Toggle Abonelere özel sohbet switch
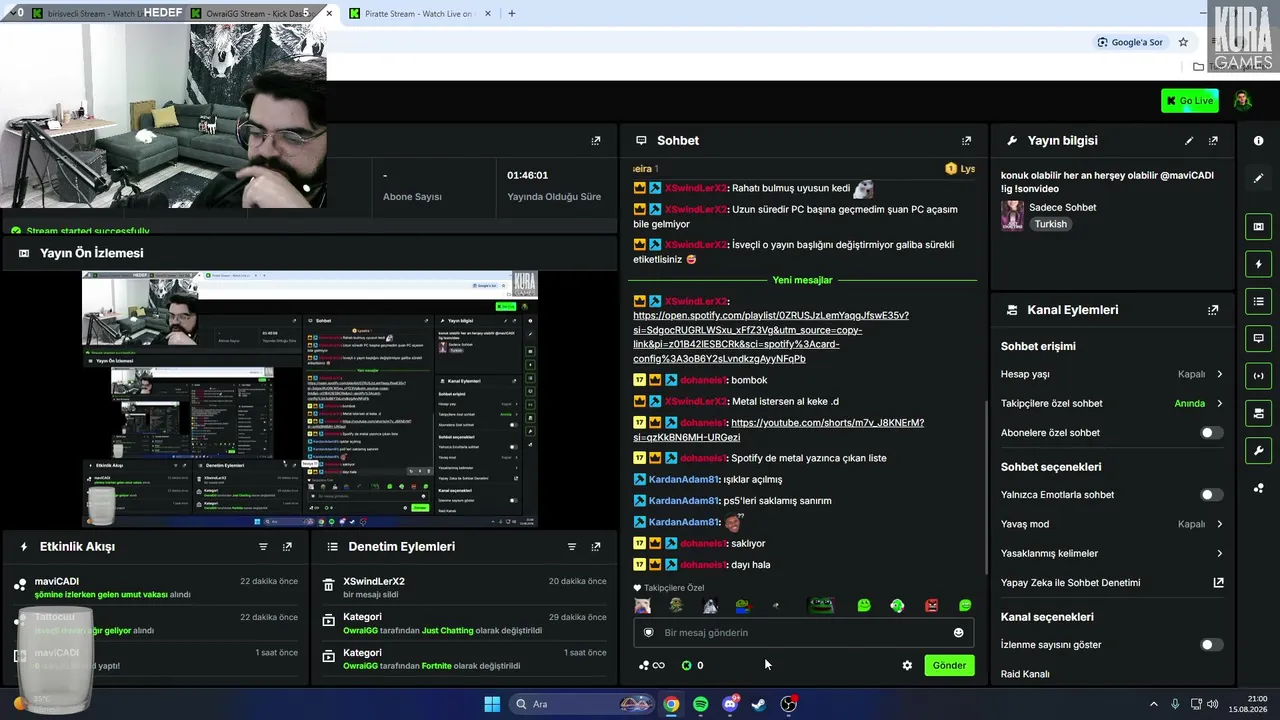The height and width of the screenshot is (720, 1280). [x=1210, y=433]
